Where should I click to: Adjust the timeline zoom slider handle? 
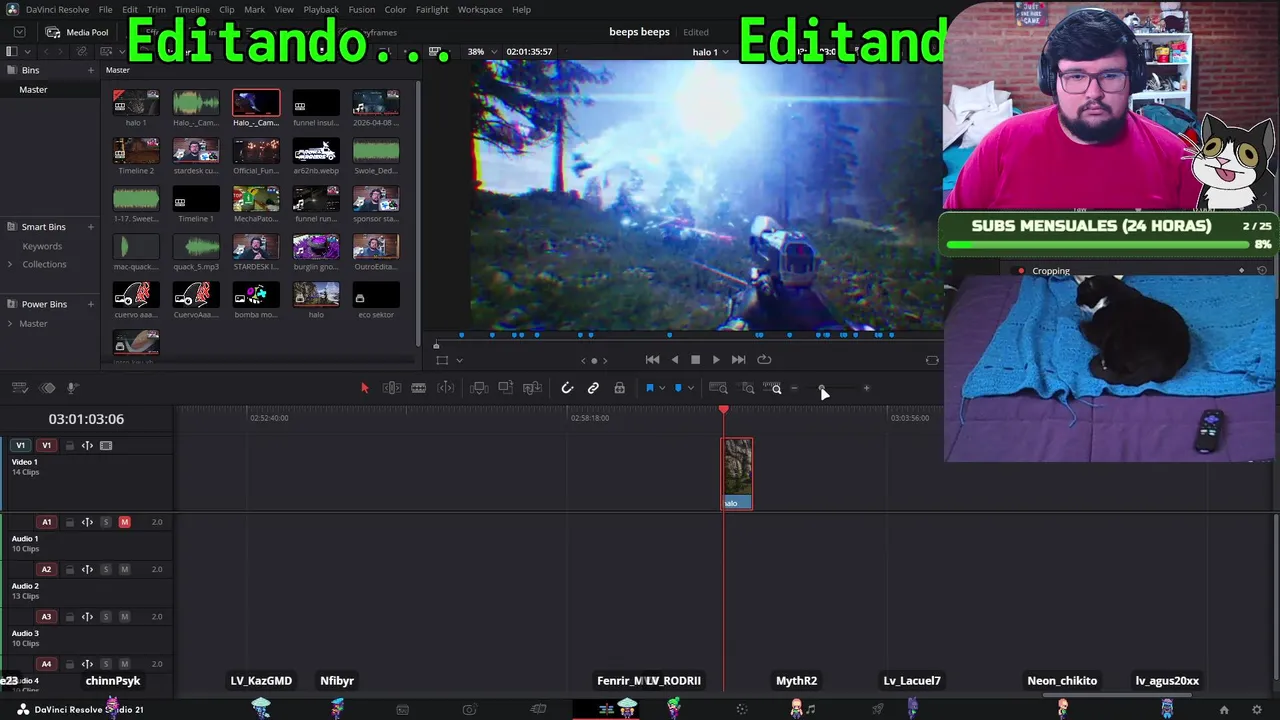coord(821,388)
